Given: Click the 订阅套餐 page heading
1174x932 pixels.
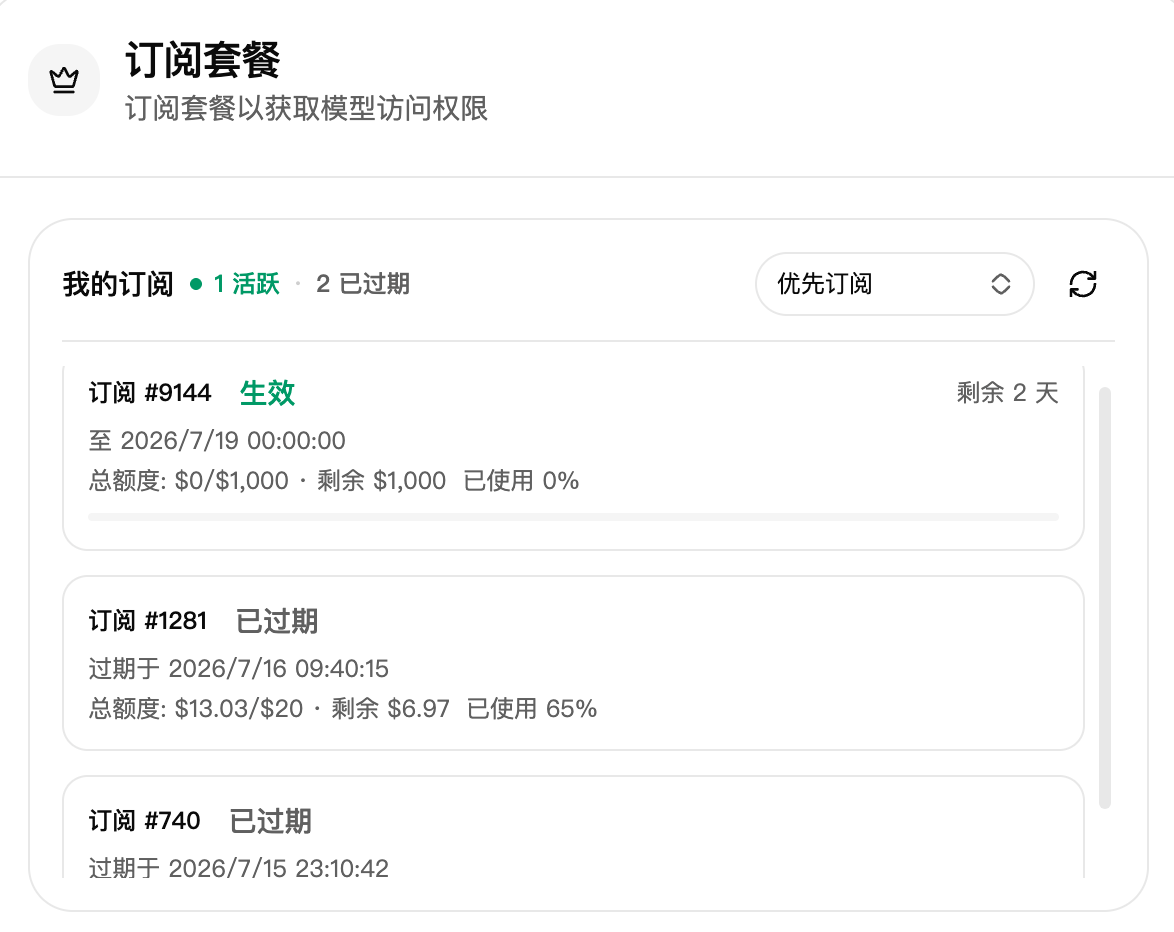Looking at the screenshot, I should pyautogui.click(x=203, y=60).
